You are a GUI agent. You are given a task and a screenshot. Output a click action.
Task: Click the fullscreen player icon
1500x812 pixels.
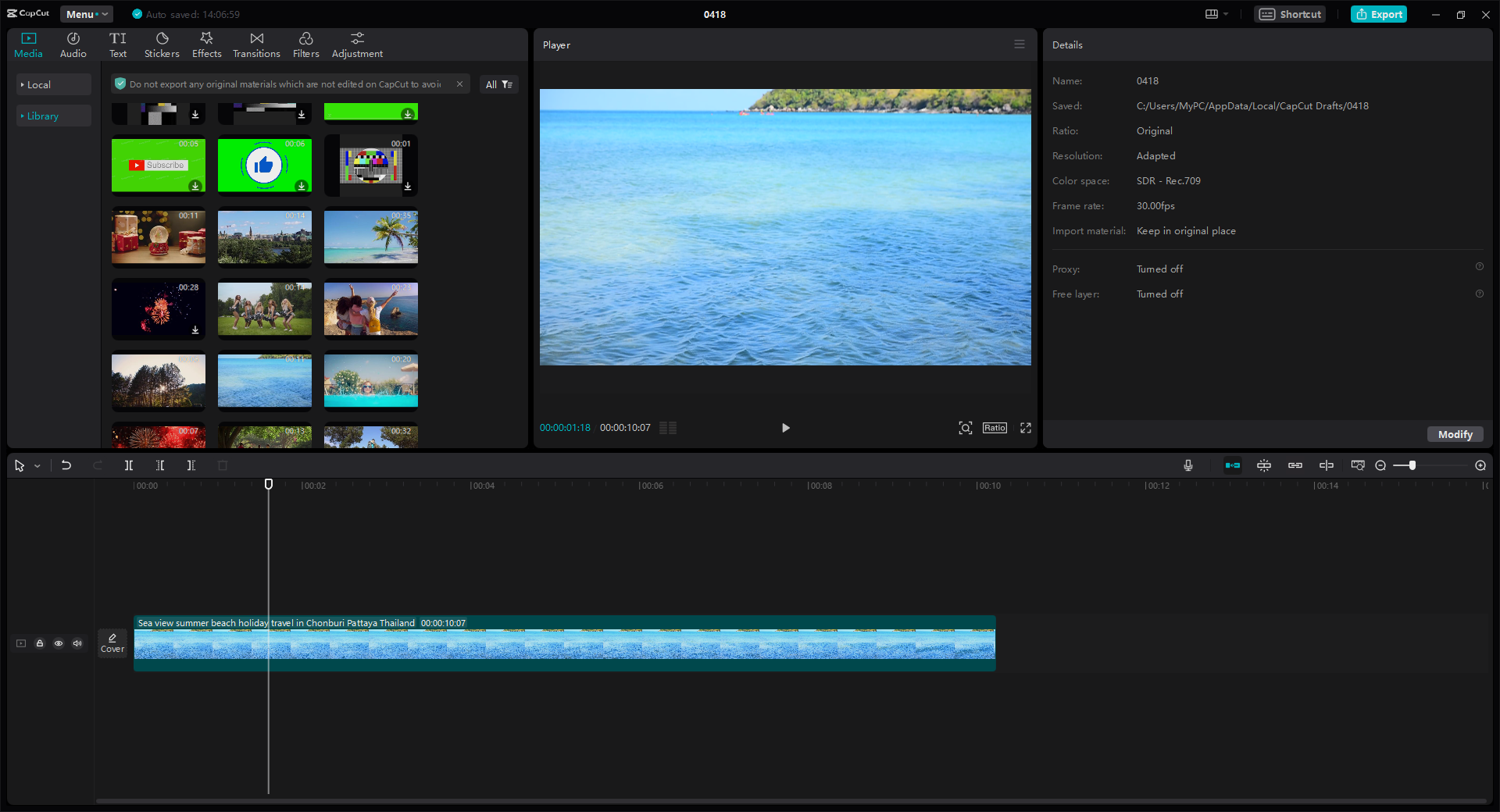click(x=1025, y=428)
